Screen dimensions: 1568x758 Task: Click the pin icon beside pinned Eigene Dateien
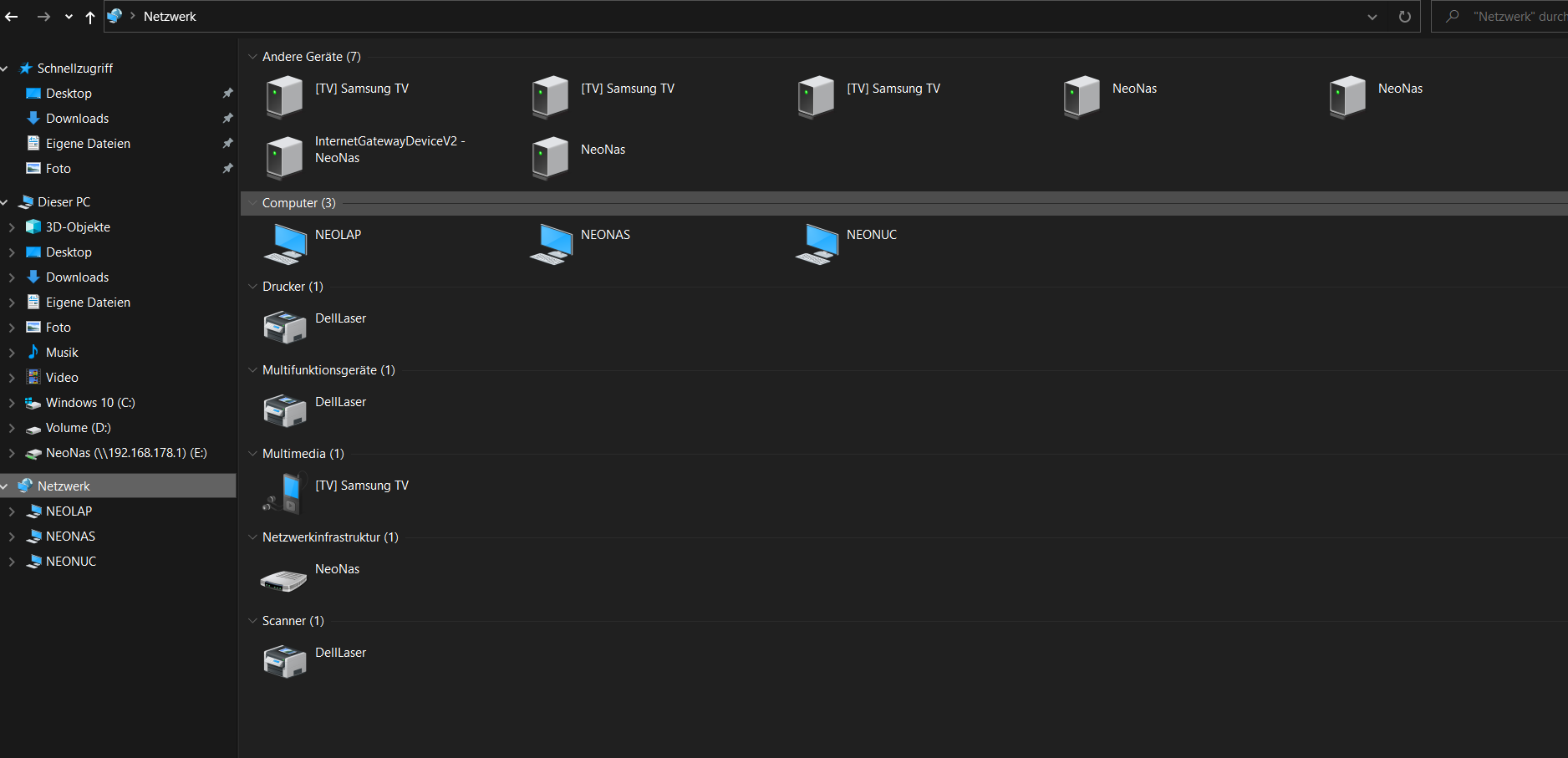(227, 143)
